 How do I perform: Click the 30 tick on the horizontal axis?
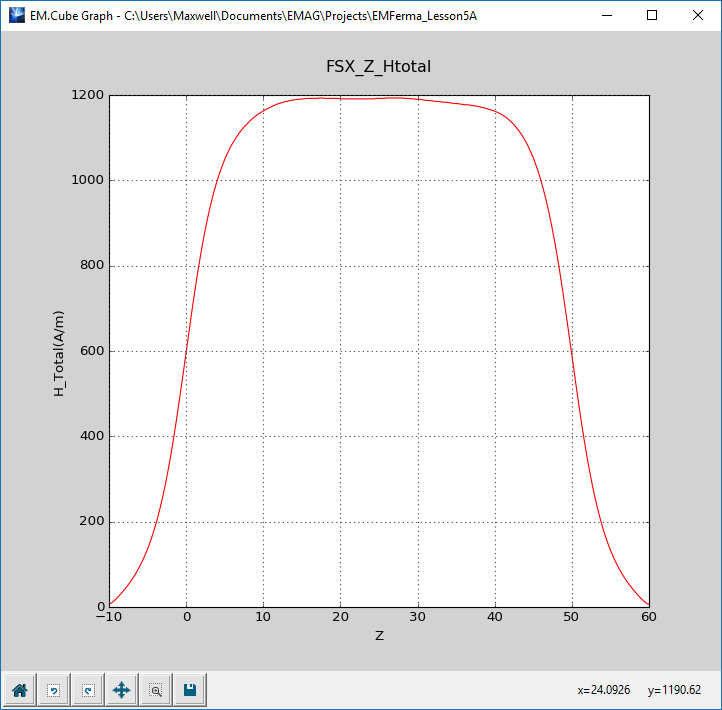pyautogui.click(x=418, y=620)
